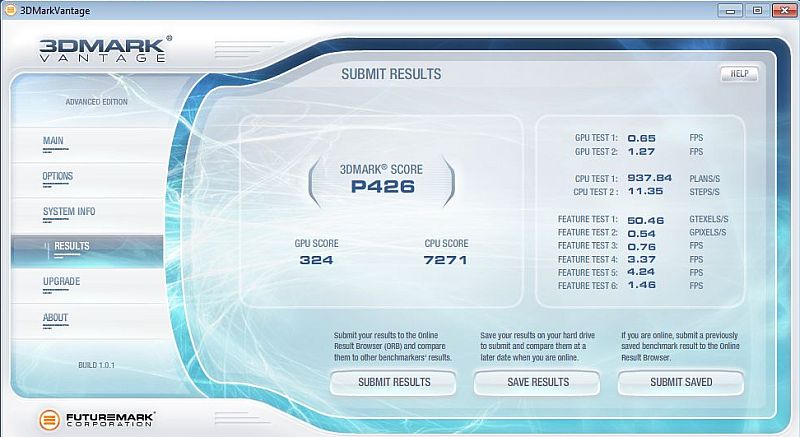Click the BUILD 1.0.1 text
Image resolution: width=800 pixels, height=437 pixels.
[96, 365]
